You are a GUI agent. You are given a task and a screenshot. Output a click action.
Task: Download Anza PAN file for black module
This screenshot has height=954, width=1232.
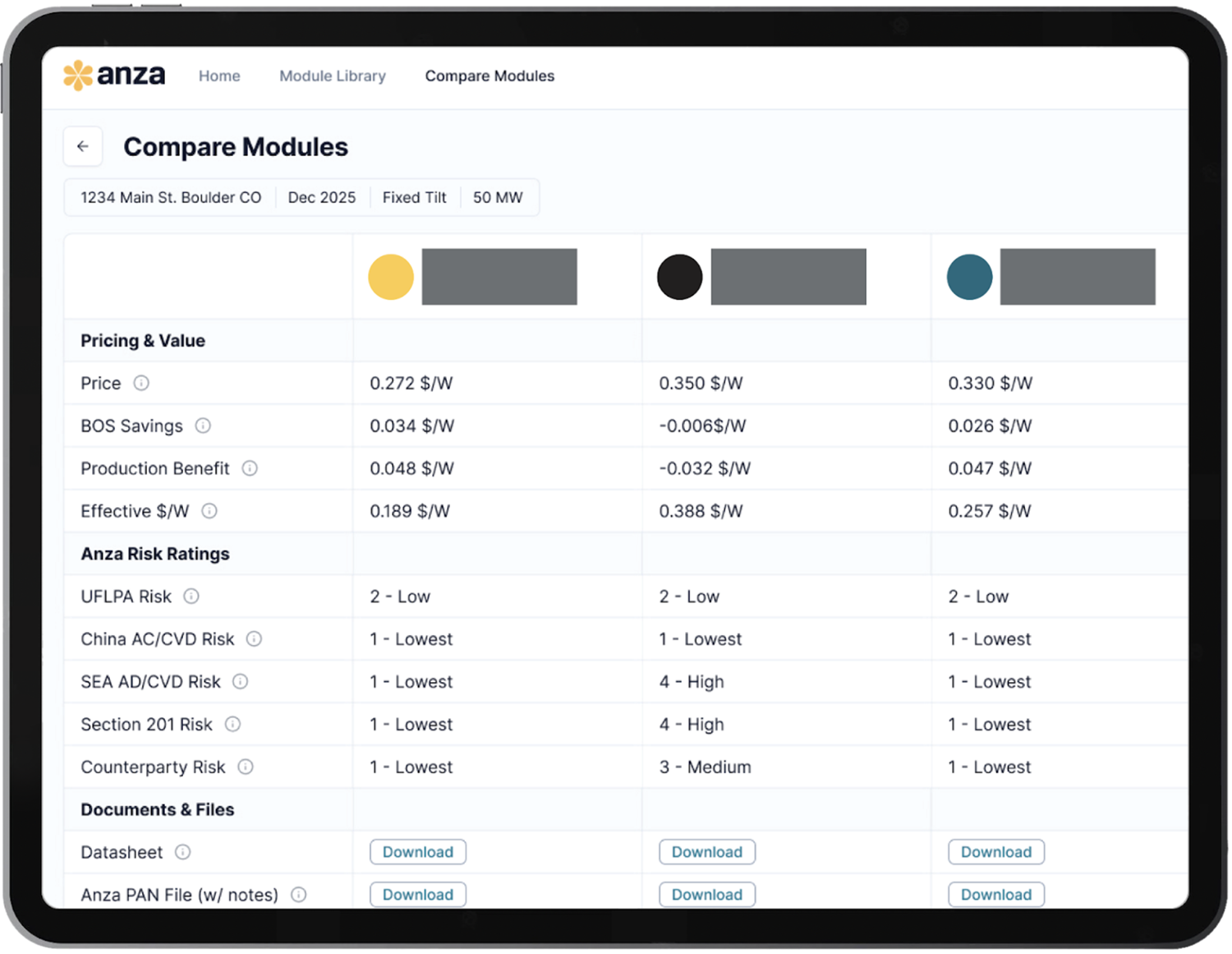(x=707, y=894)
